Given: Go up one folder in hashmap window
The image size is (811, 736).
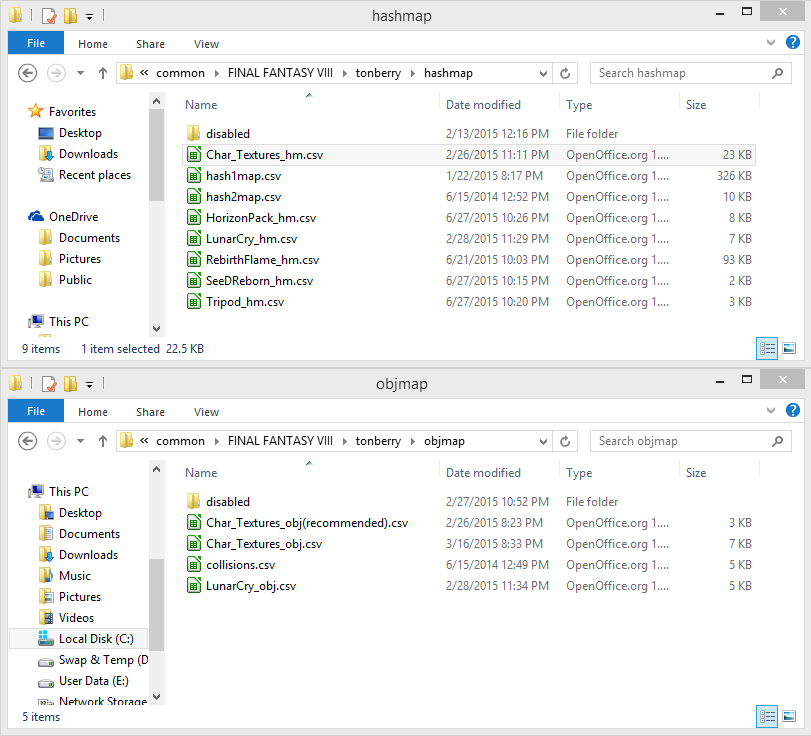Looking at the screenshot, I should (x=103, y=73).
